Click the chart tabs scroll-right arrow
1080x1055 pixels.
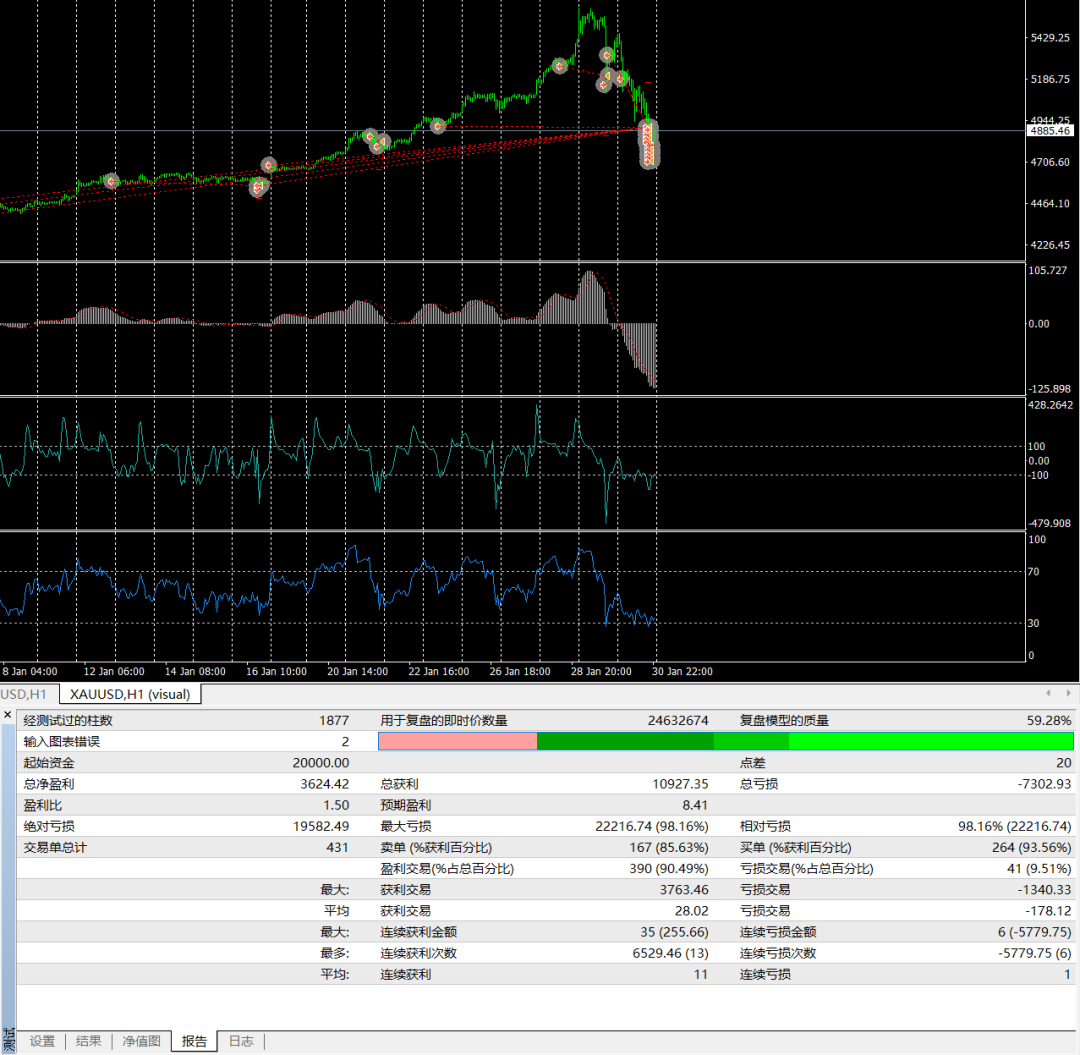1068,693
